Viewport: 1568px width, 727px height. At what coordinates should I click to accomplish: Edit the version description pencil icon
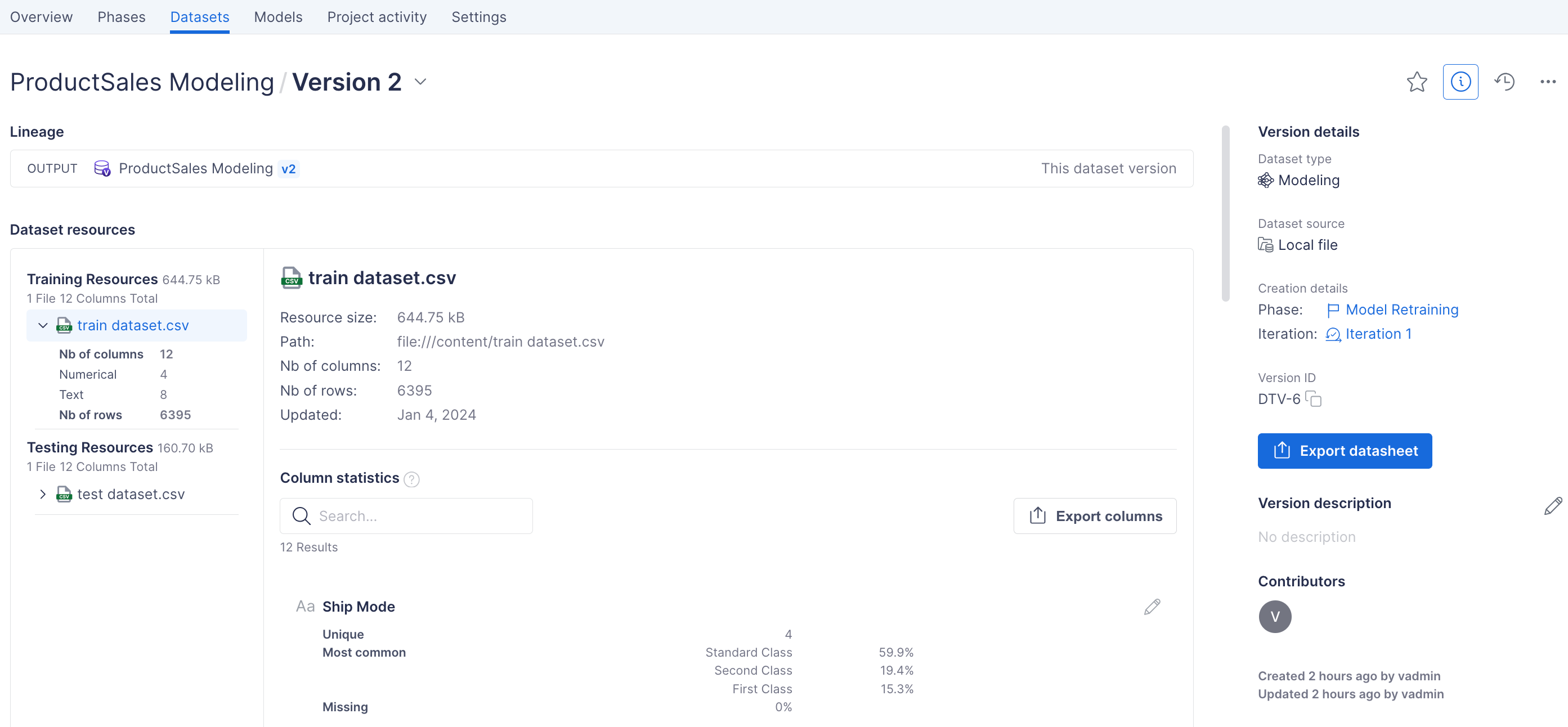1552,505
